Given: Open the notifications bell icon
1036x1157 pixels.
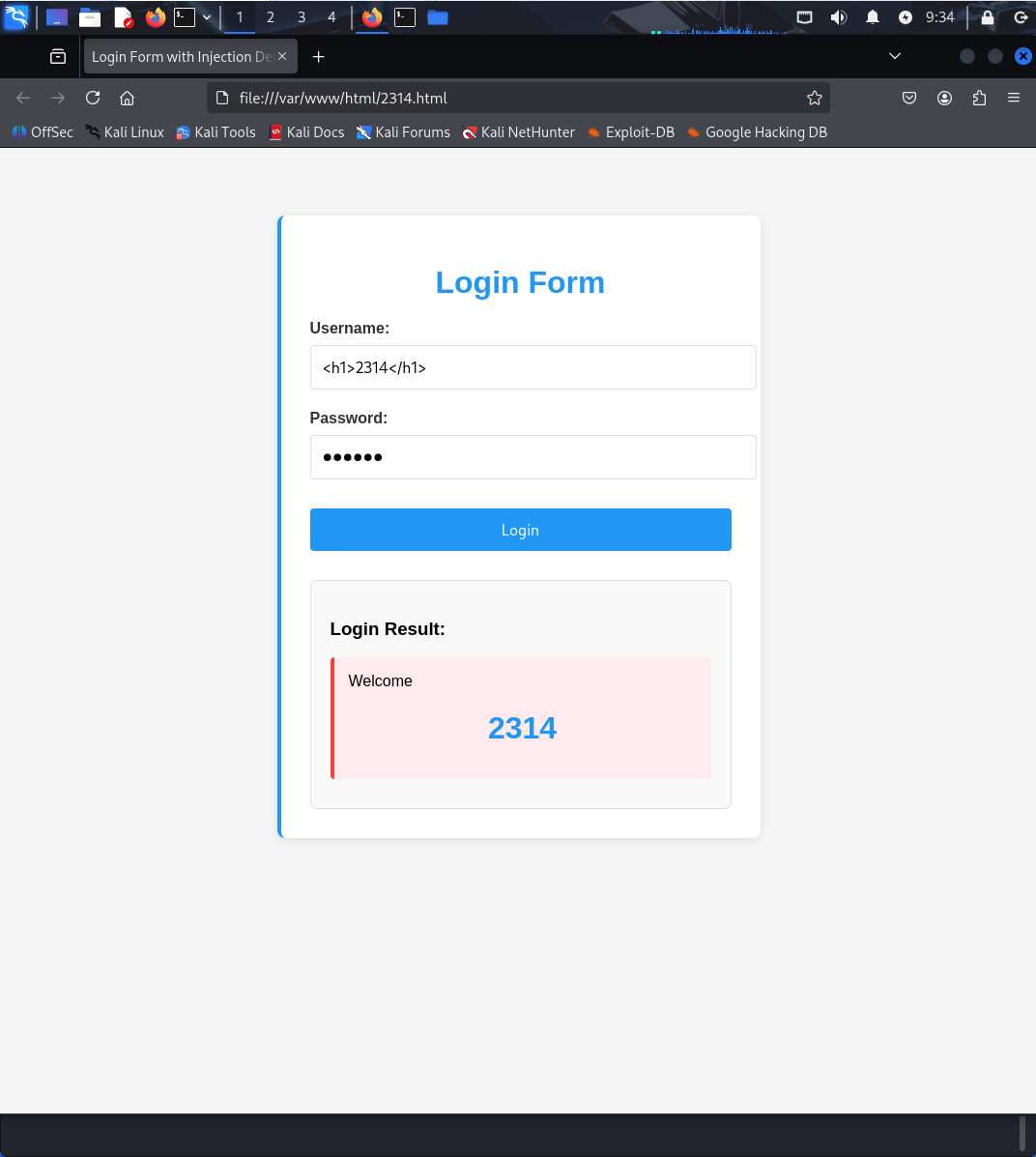Looking at the screenshot, I should coord(872,17).
